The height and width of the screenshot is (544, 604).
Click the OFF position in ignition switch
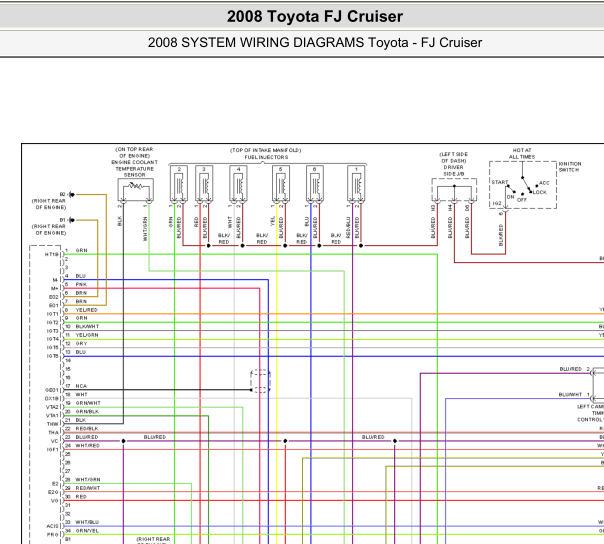pos(522,200)
